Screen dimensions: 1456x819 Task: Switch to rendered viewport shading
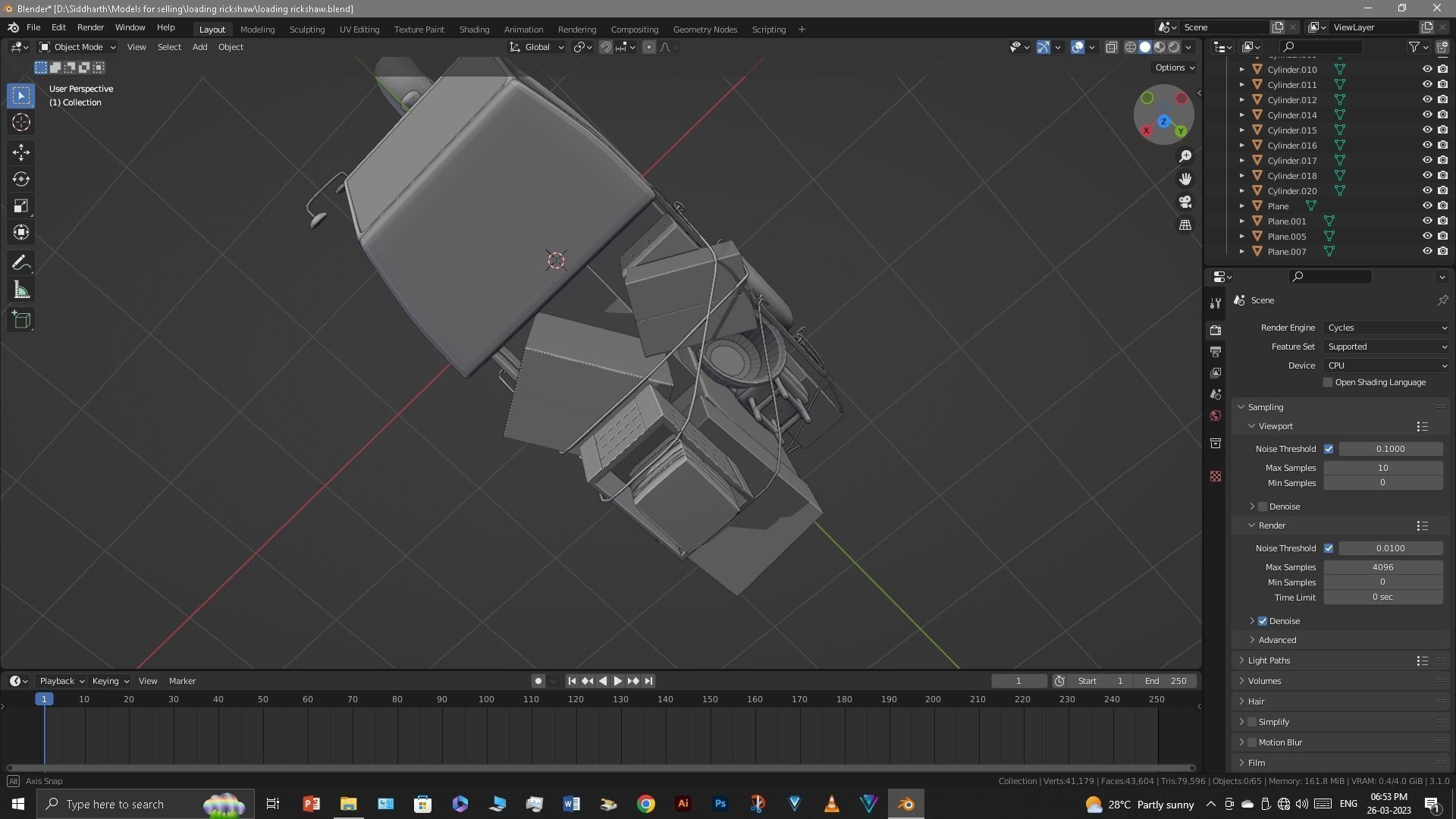pyautogui.click(x=1174, y=47)
